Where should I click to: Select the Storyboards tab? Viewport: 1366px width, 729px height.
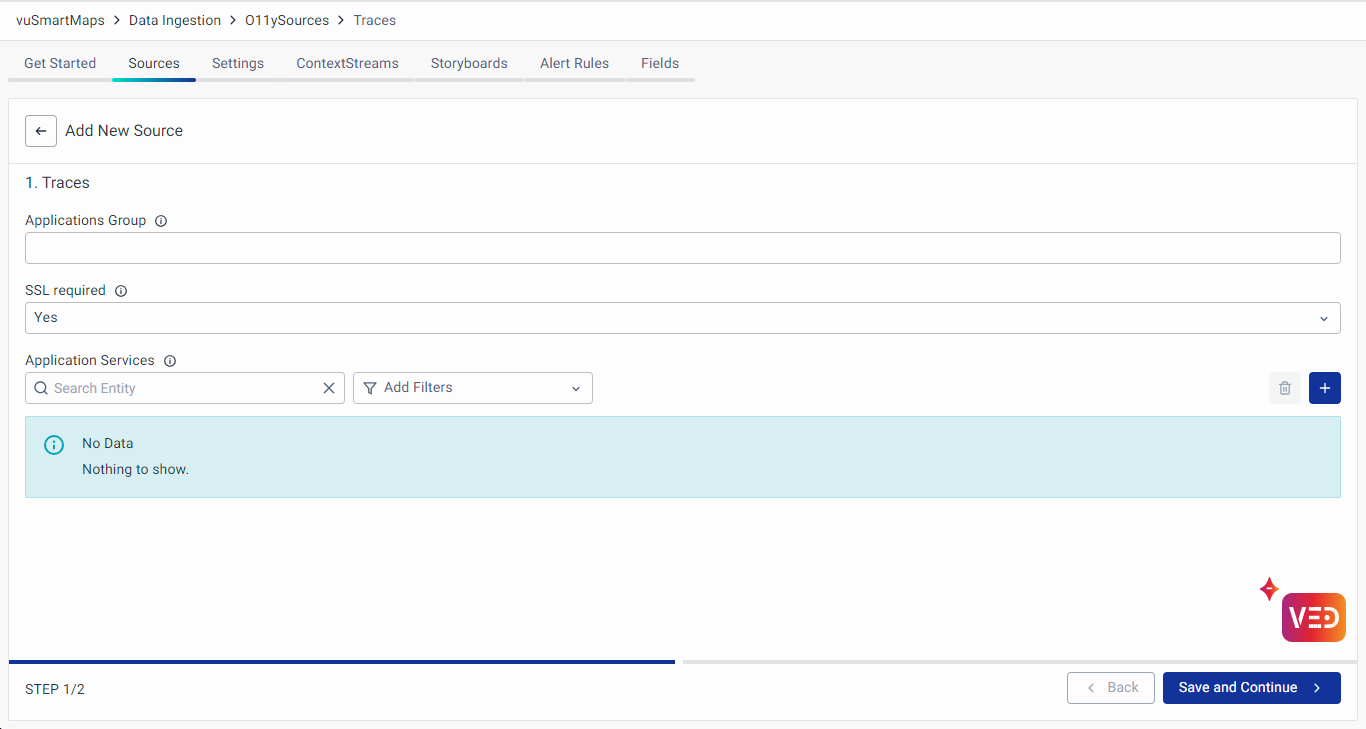coord(469,63)
